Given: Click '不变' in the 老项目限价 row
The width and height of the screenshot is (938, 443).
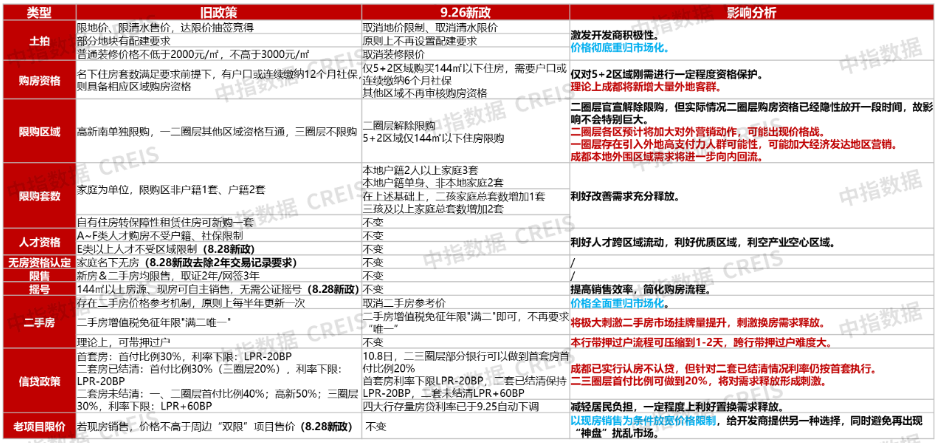Looking at the screenshot, I should (x=376, y=426).
